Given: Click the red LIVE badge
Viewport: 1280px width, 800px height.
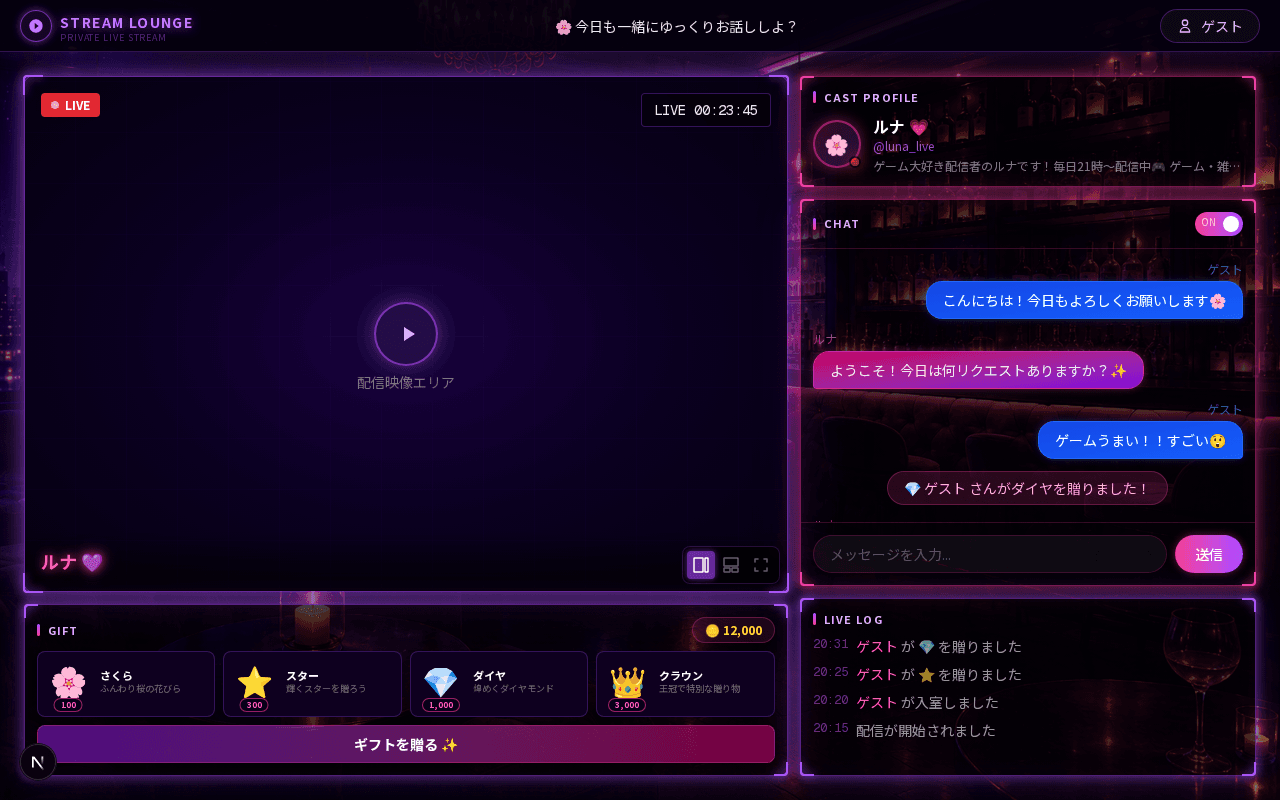Looking at the screenshot, I should point(70,105).
